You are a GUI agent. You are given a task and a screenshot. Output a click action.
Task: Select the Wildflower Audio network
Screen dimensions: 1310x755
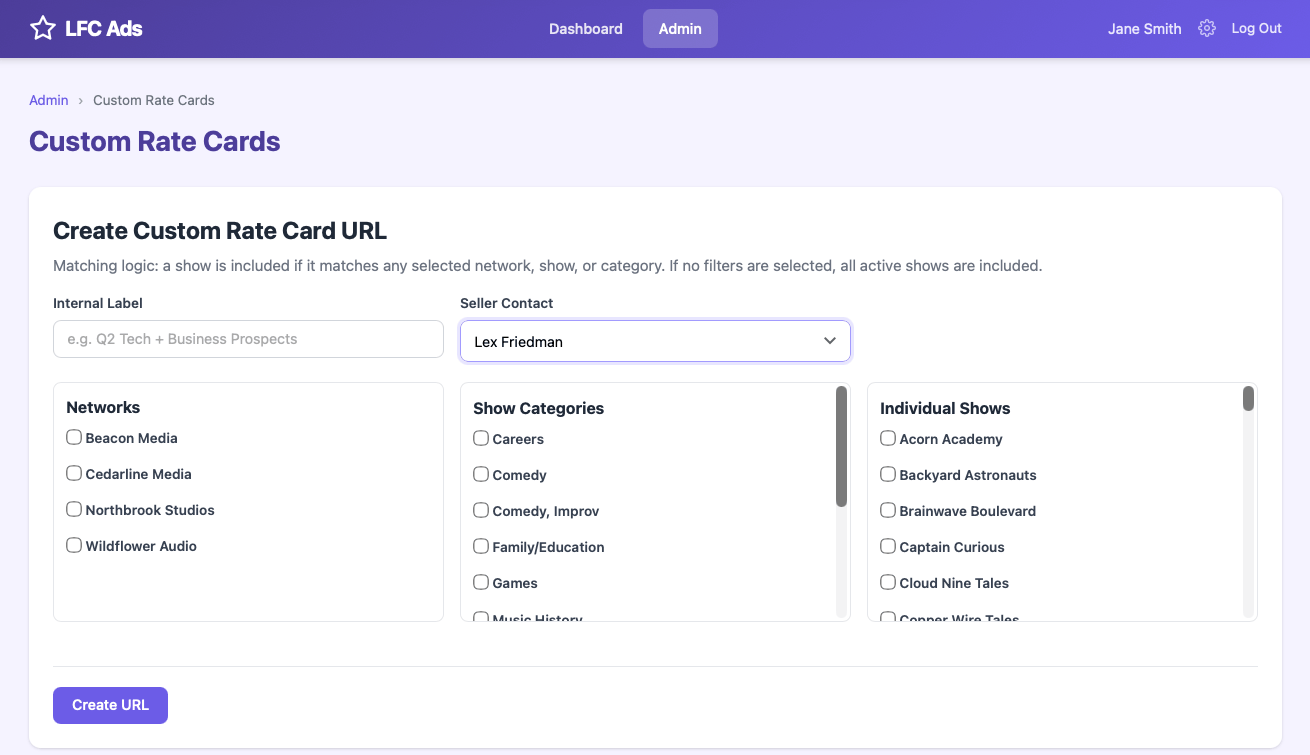coord(73,545)
